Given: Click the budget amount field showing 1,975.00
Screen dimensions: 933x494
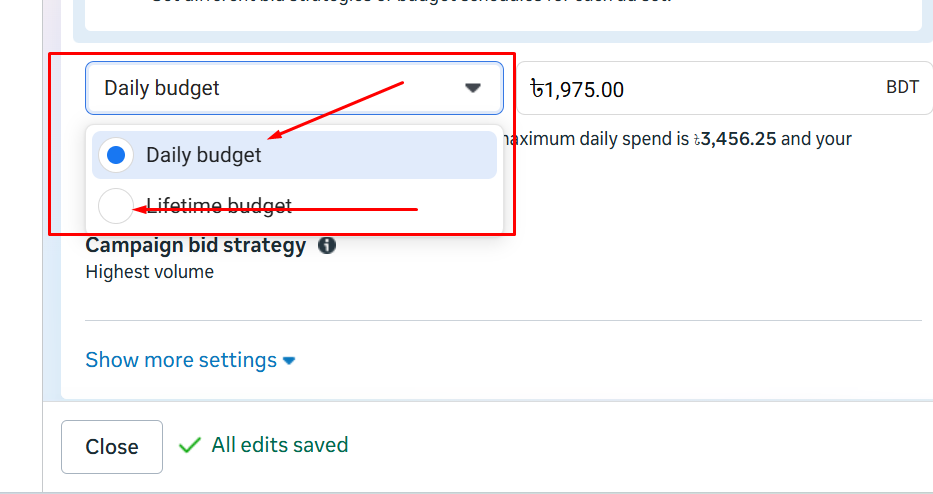Looking at the screenshot, I should pyautogui.click(x=700, y=89).
